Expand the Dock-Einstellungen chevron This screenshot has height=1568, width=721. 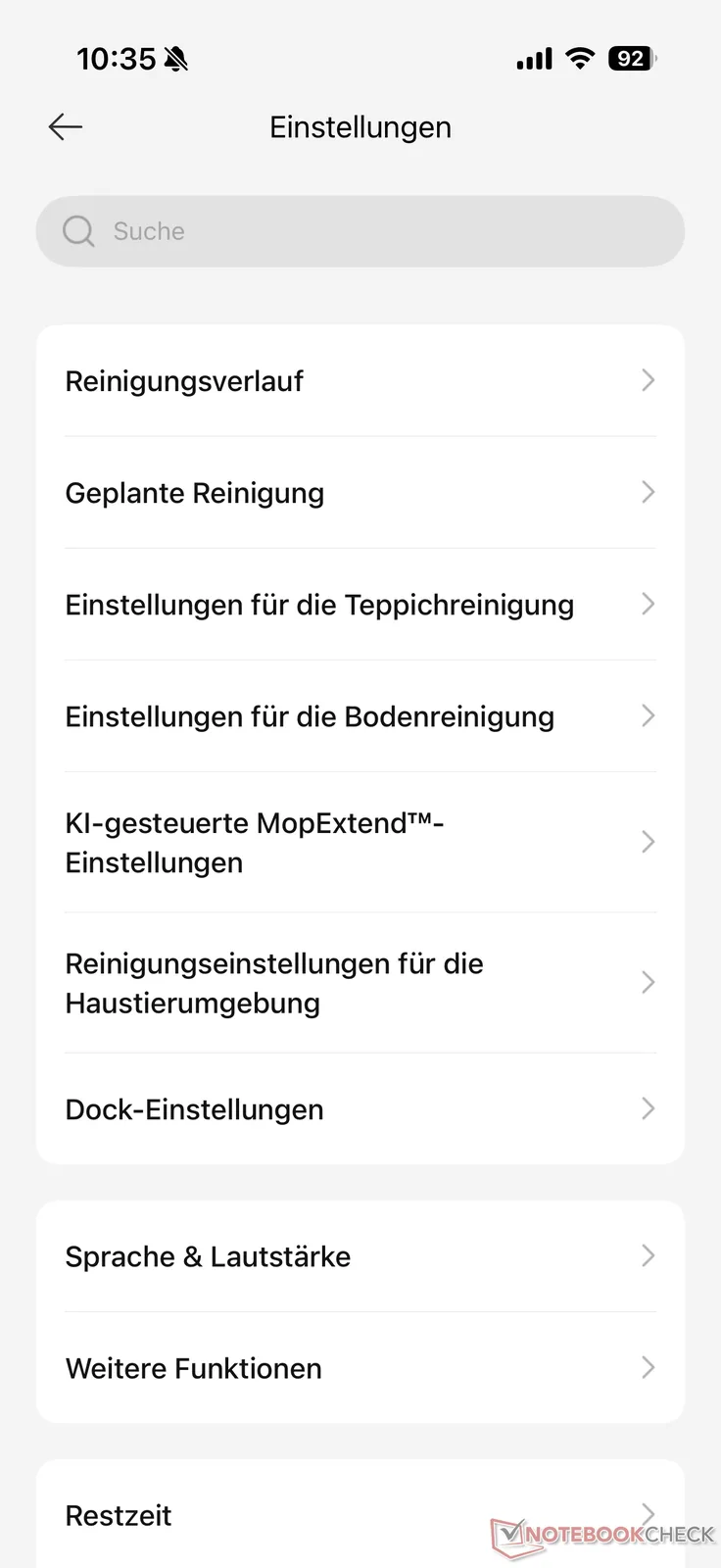click(648, 1108)
